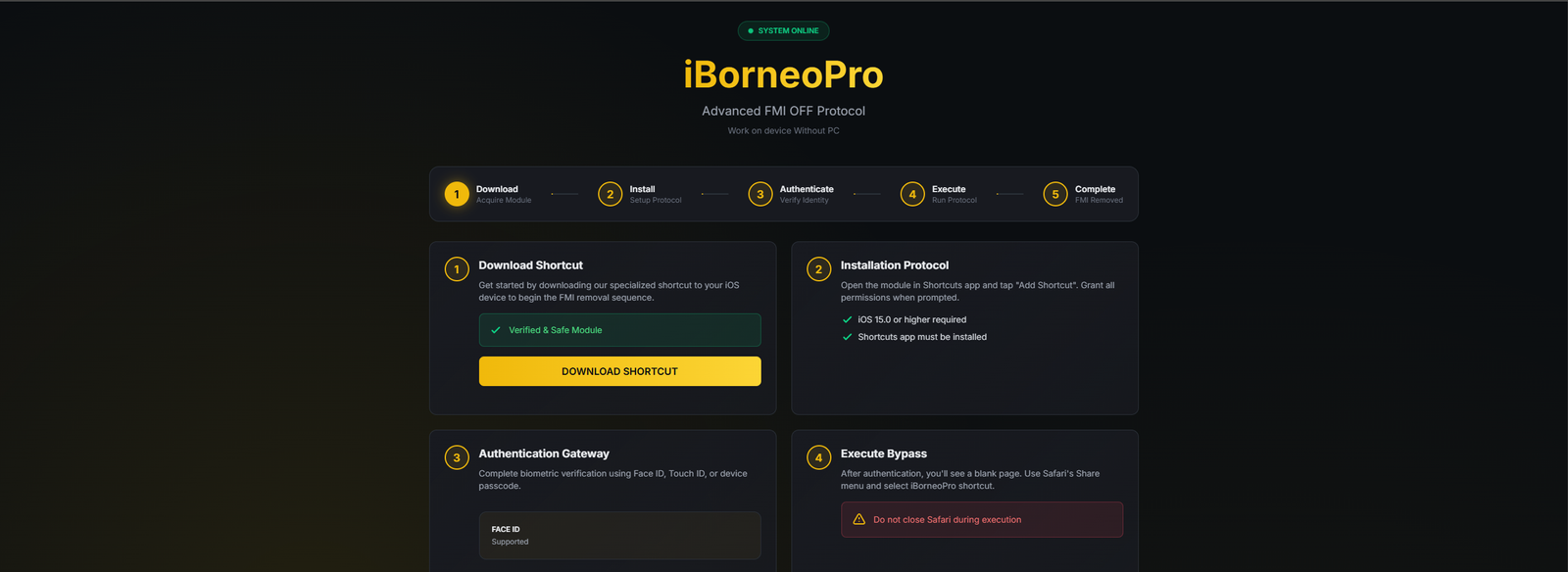The width and height of the screenshot is (1568, 572).
Task: Click the checkmark beside Shortcuts app requirement
Action: click(847, 337)
